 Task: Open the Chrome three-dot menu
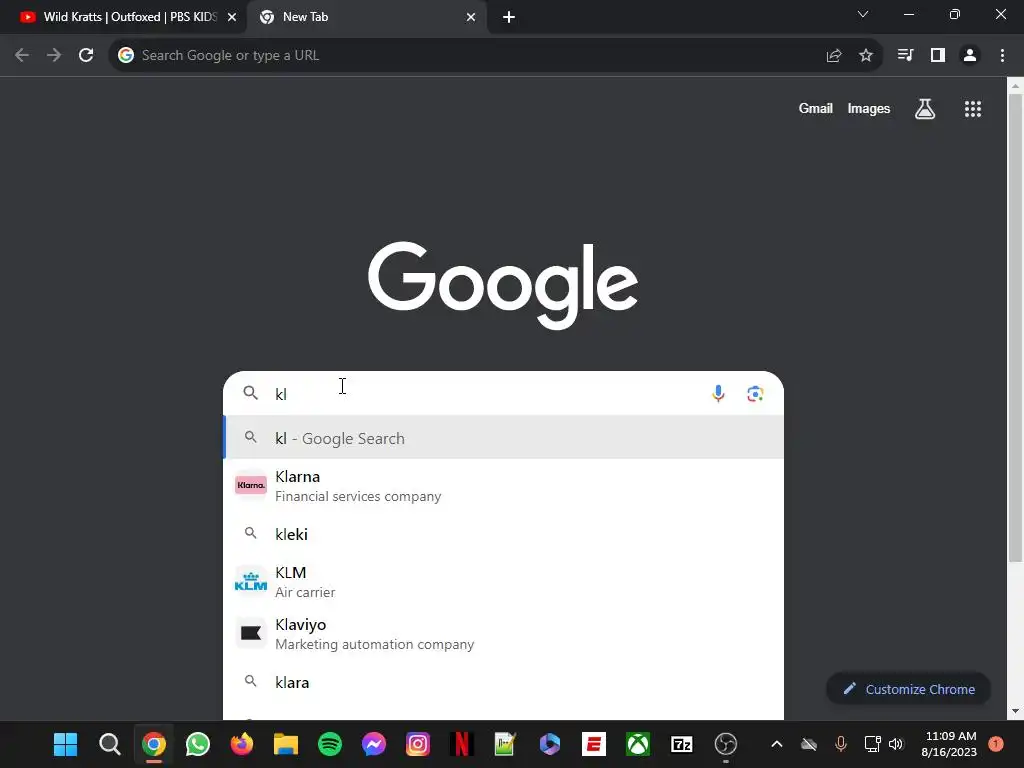[x=1002, y=56]
